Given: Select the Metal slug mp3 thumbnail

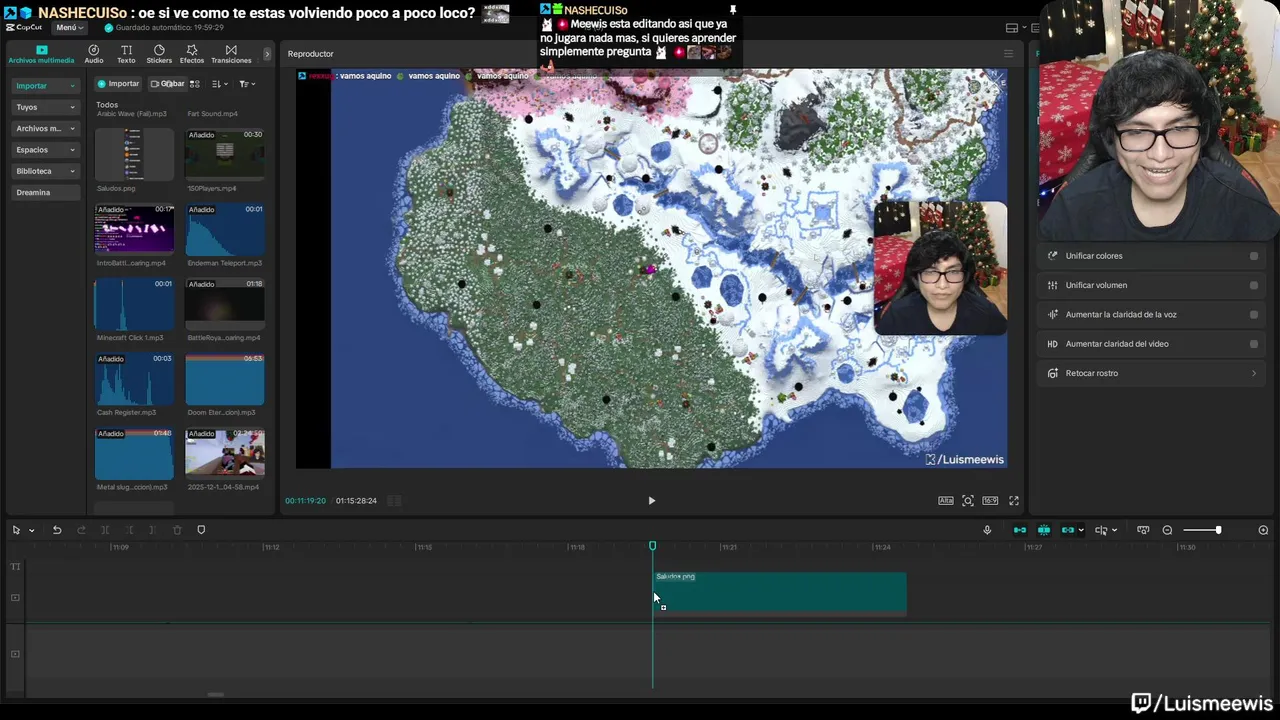Looking at the screenshot, I should 134,454.
